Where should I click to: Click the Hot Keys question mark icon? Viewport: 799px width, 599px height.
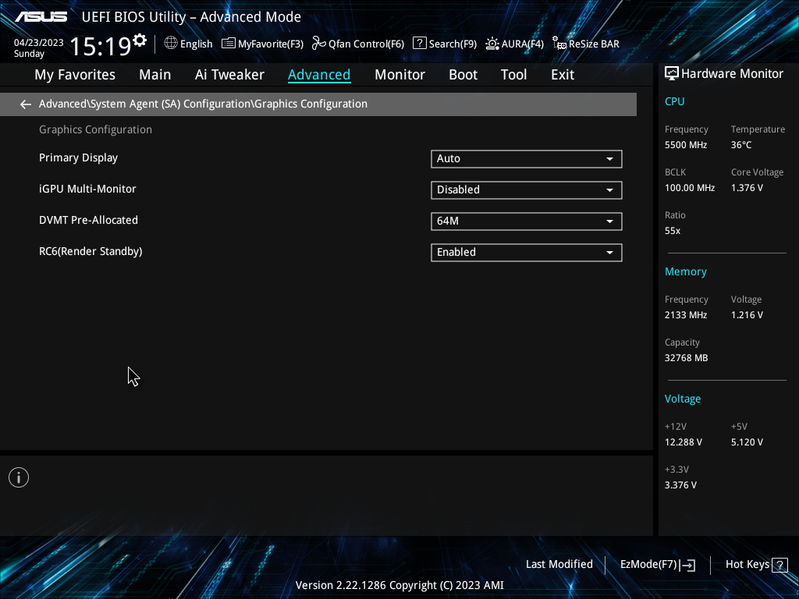780,565
